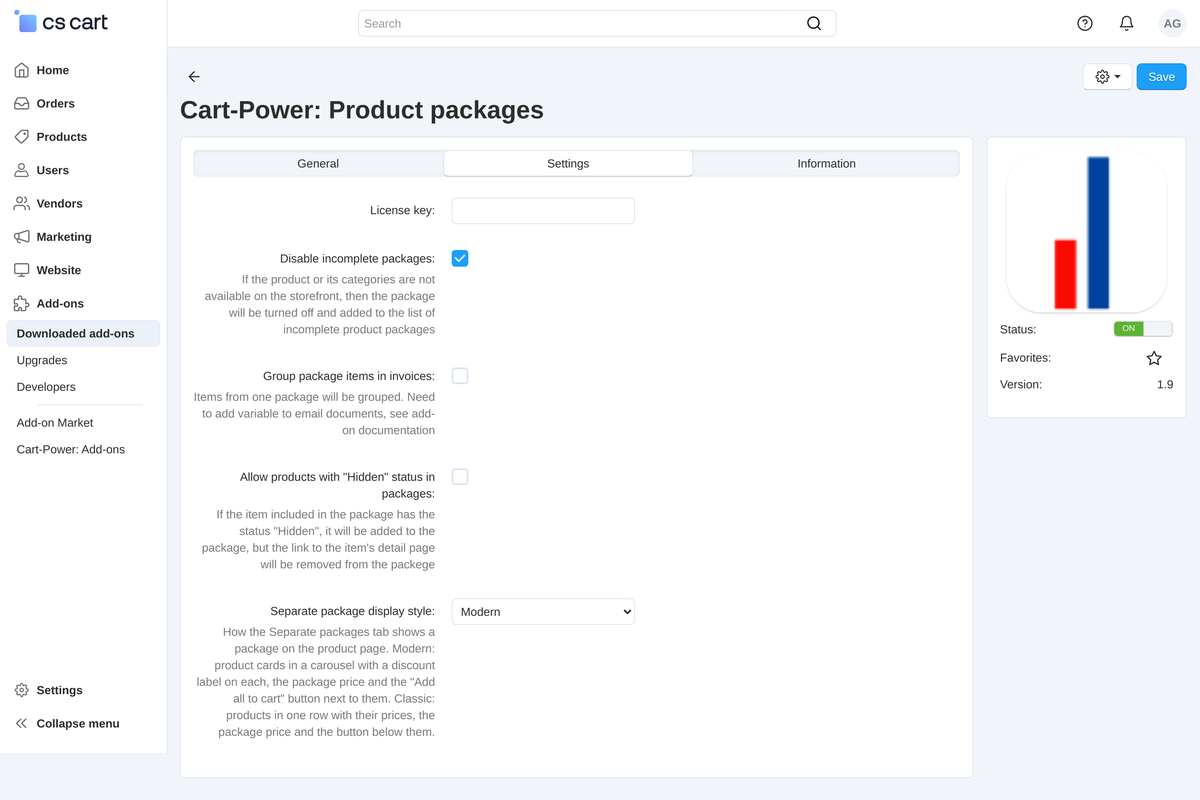Image resolution: width=1200 pixels, height=800 pixels.
Task: Click the Save button
Action: [x=1161, y=77]
